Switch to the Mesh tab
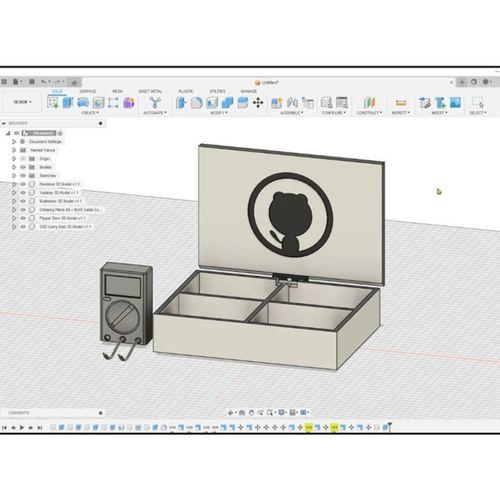 (x=117, y=91)
